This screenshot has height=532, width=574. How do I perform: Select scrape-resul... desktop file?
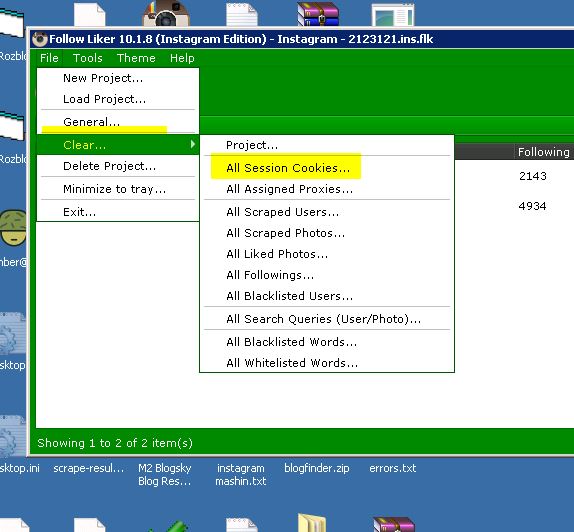[x=89, y=468]
